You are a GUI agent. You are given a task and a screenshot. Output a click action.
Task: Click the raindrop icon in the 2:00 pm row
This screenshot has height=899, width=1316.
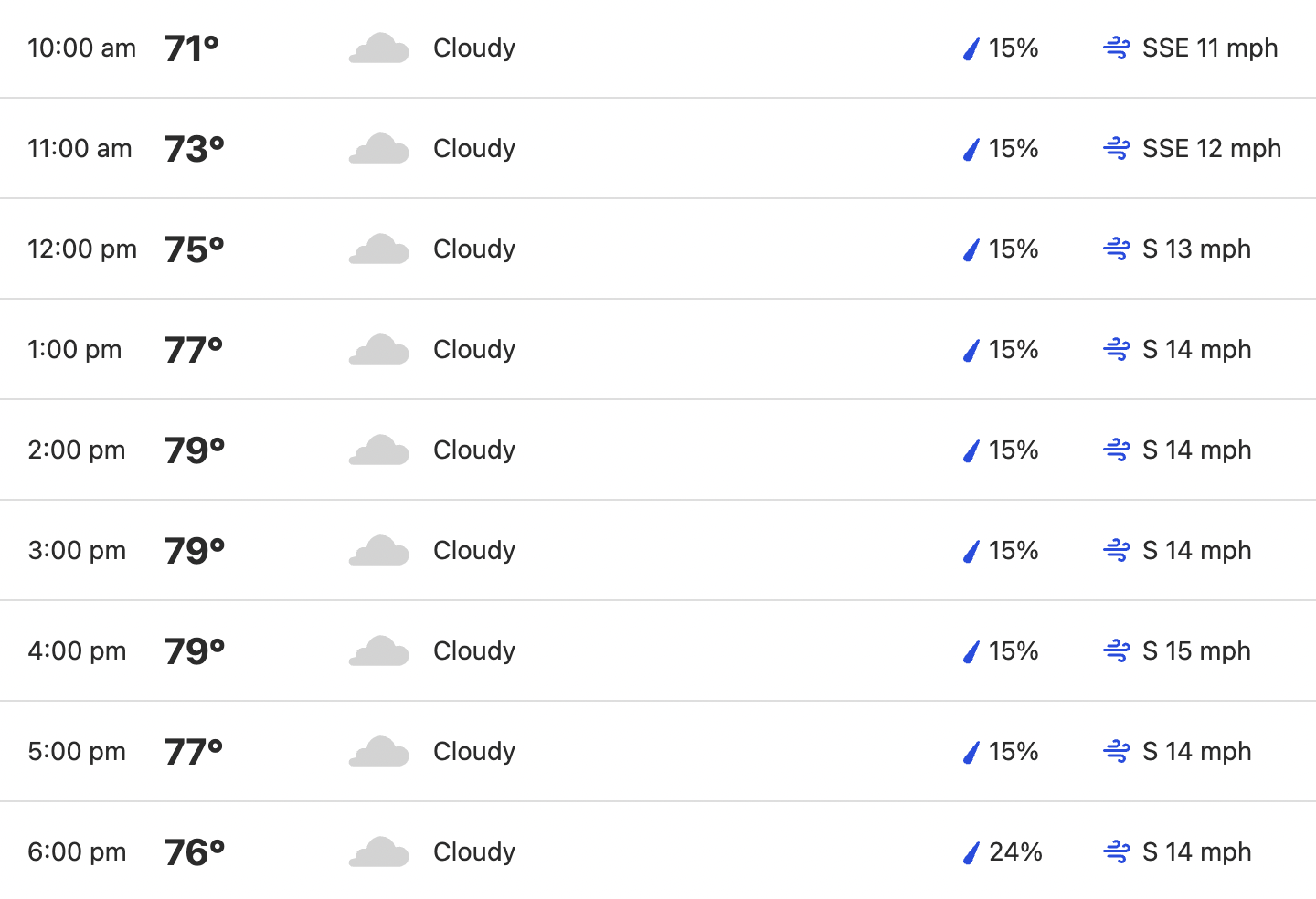point(971,450)
